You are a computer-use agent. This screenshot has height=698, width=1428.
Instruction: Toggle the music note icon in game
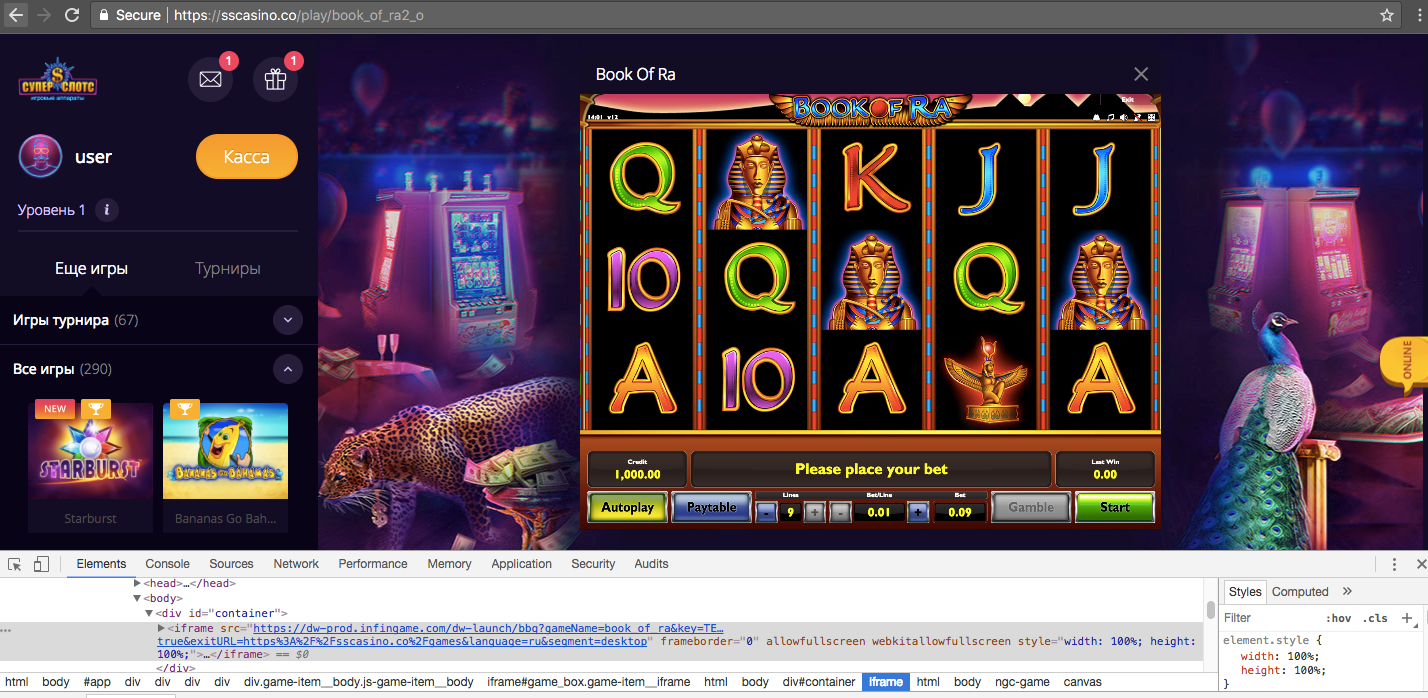pyautogui.click(x=1110, y=117)
